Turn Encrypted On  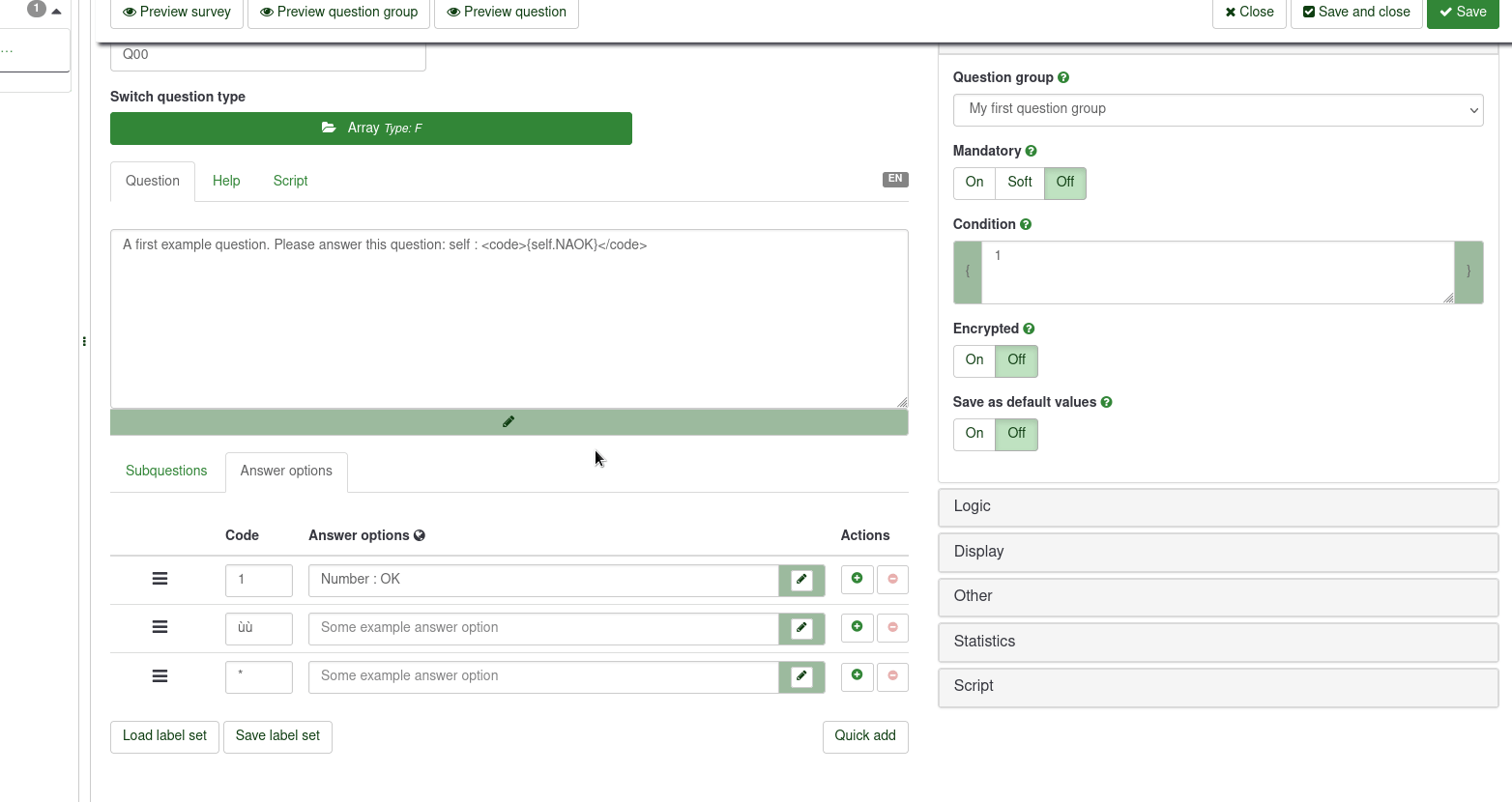point(974,360)
